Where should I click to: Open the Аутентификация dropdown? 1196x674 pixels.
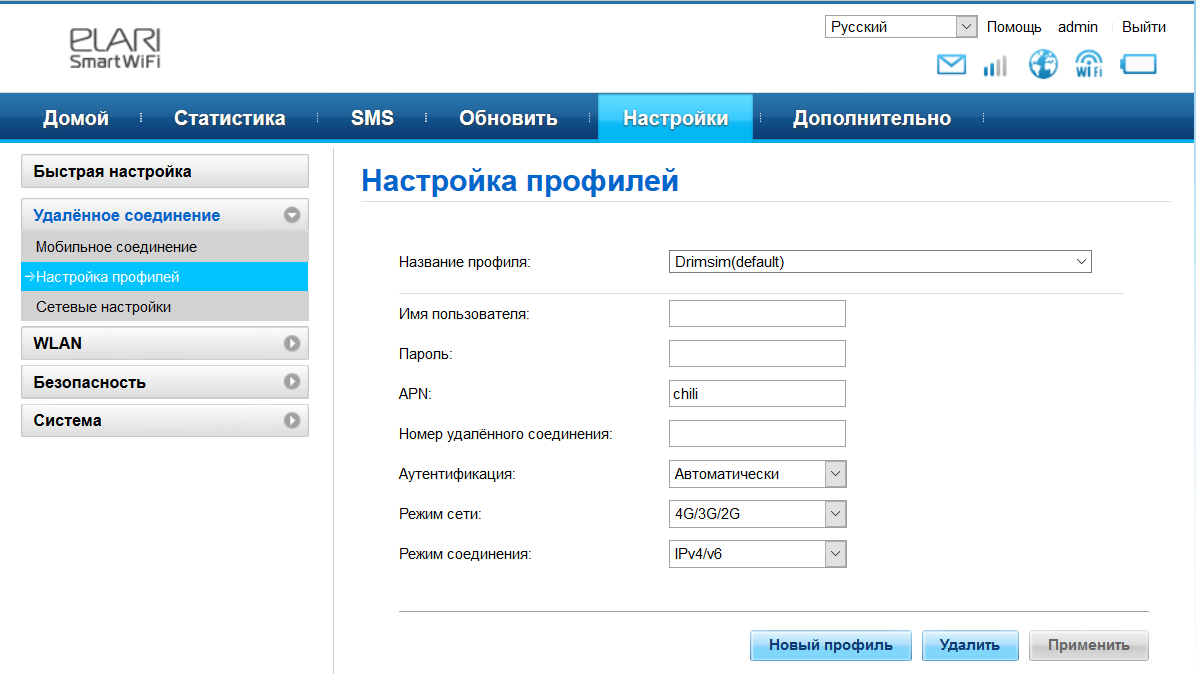tap(757, 474)
